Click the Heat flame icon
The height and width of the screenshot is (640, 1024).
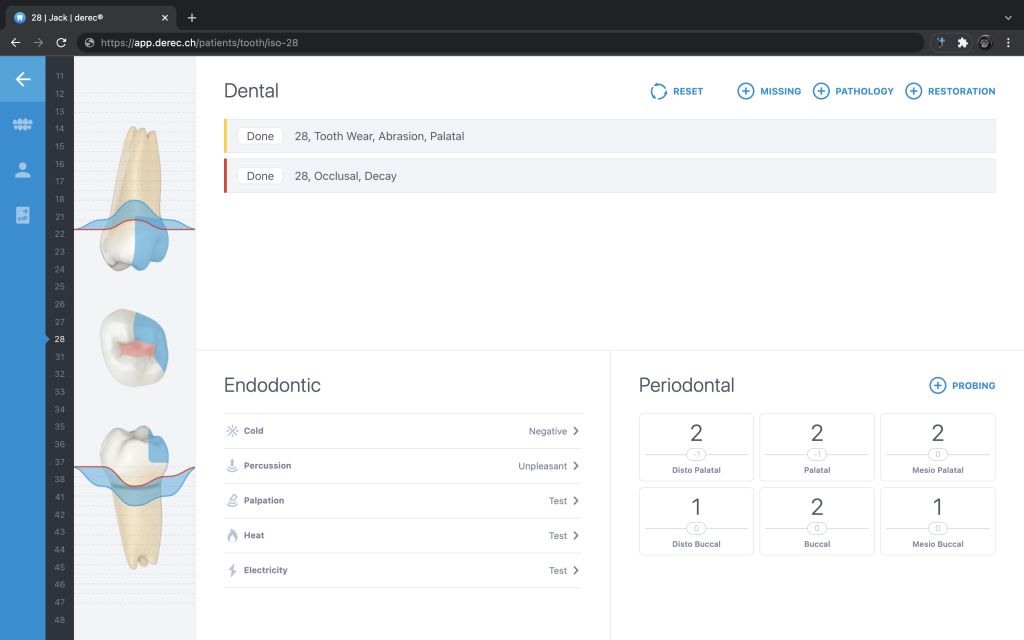coord(232,536)
